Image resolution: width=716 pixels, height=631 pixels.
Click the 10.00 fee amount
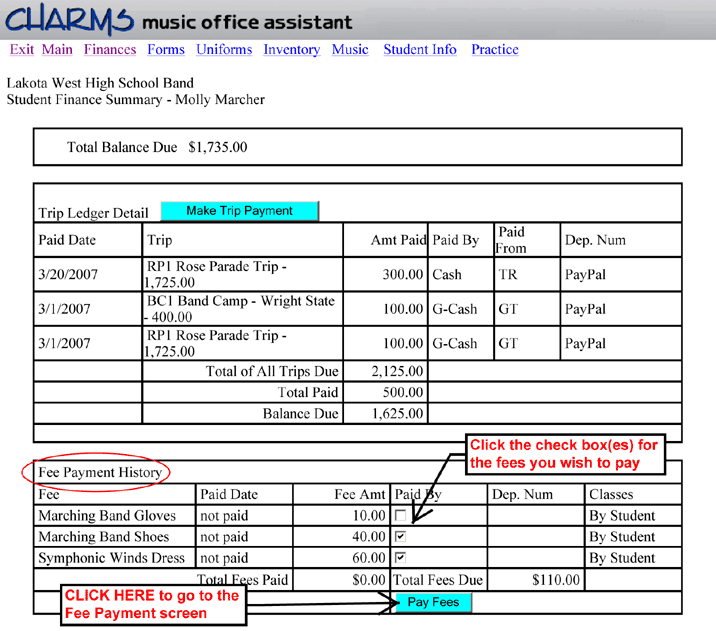point(369,515)
